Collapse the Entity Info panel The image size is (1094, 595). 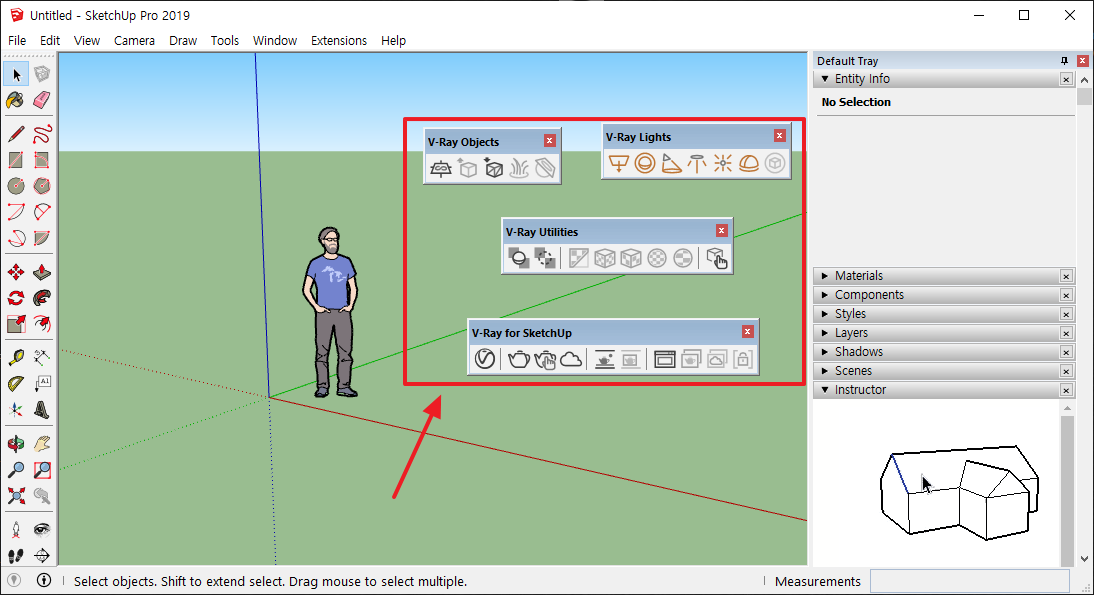click(825, 79)
